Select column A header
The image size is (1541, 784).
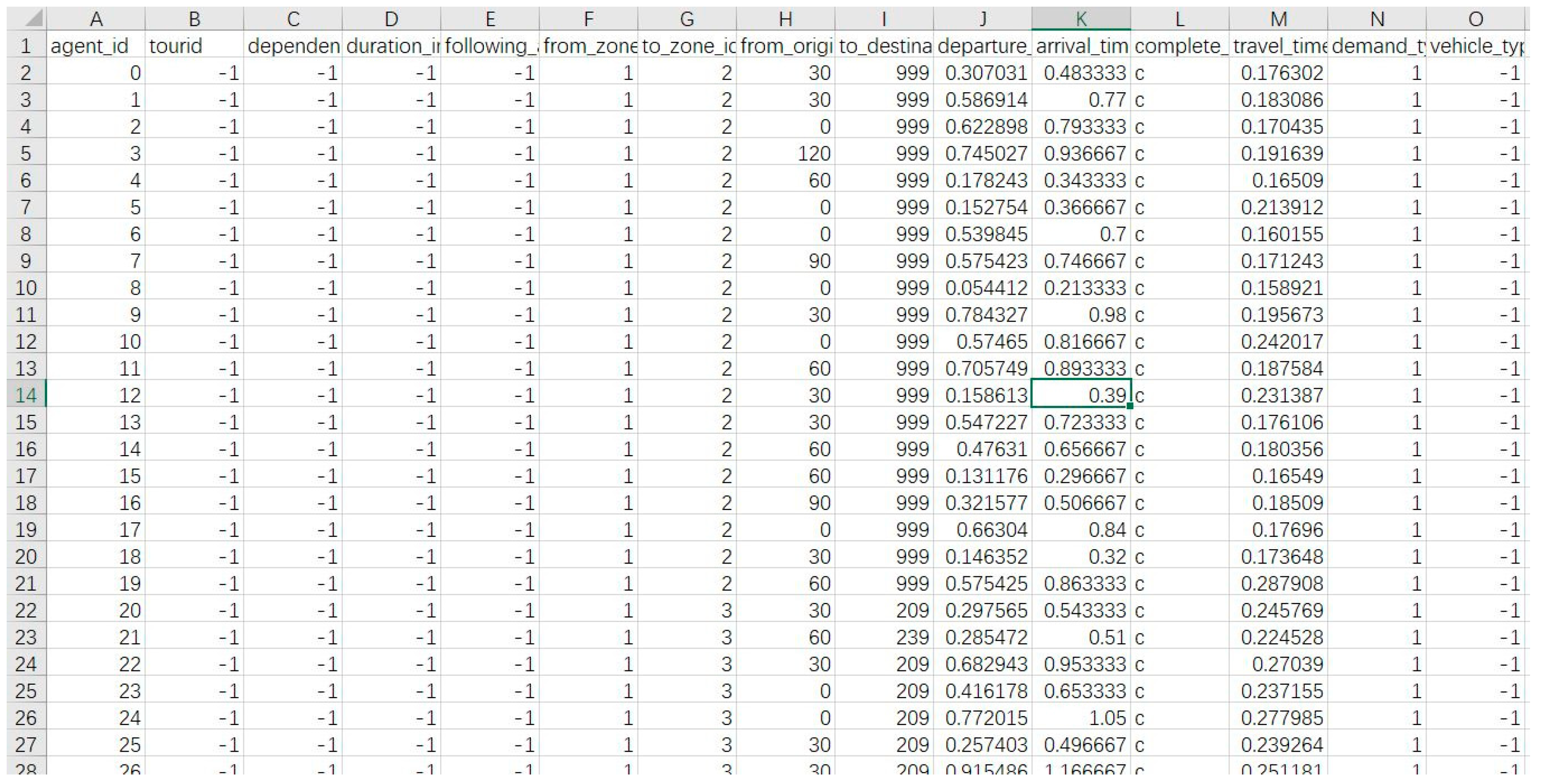96,19
